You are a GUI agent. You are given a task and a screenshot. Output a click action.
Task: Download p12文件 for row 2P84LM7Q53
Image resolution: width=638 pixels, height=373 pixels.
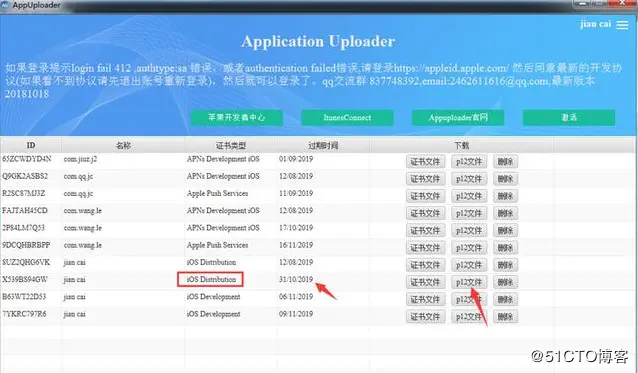pyautogui.click(x=469, y=230)
